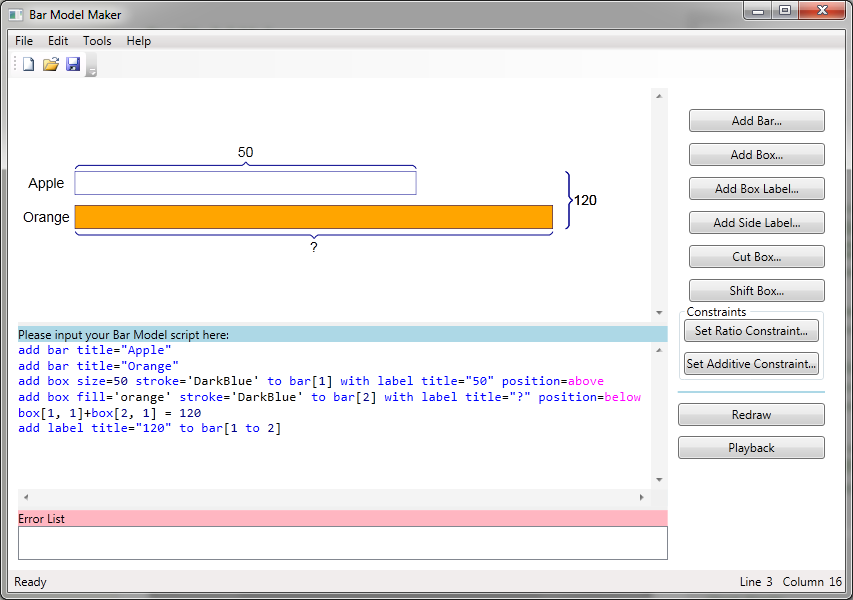This screenshot has height=600, width=853.
Task: Open the Set Additive Constraint... dialog
Action: (751, 364)
